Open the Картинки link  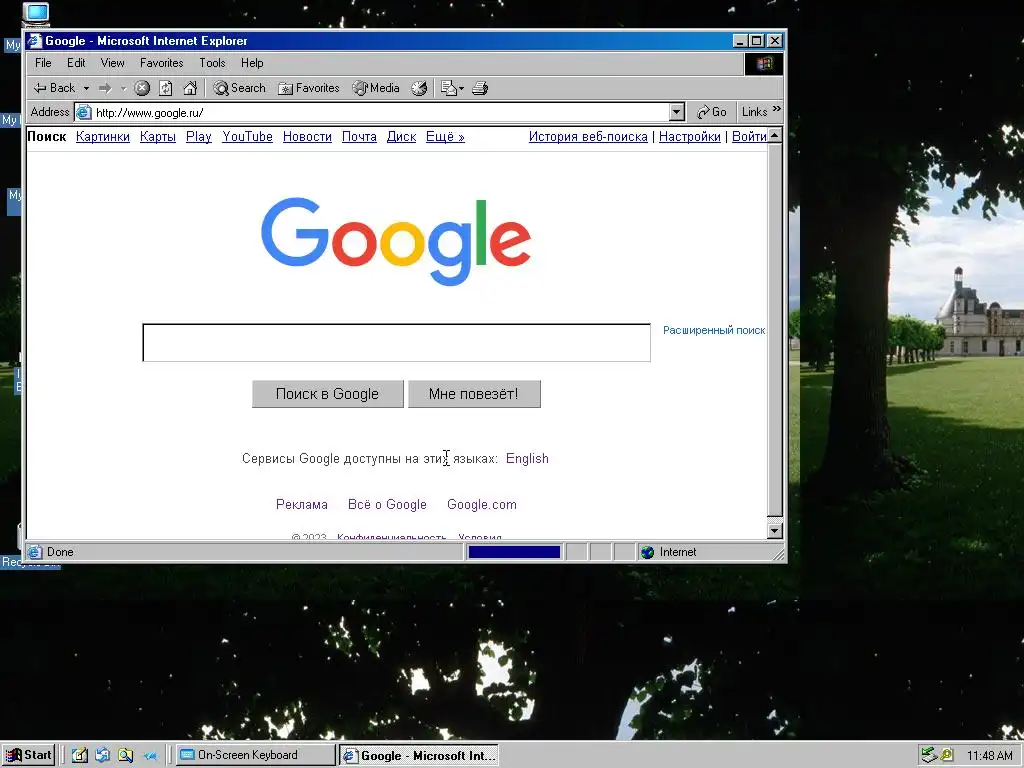click(103, 136)
